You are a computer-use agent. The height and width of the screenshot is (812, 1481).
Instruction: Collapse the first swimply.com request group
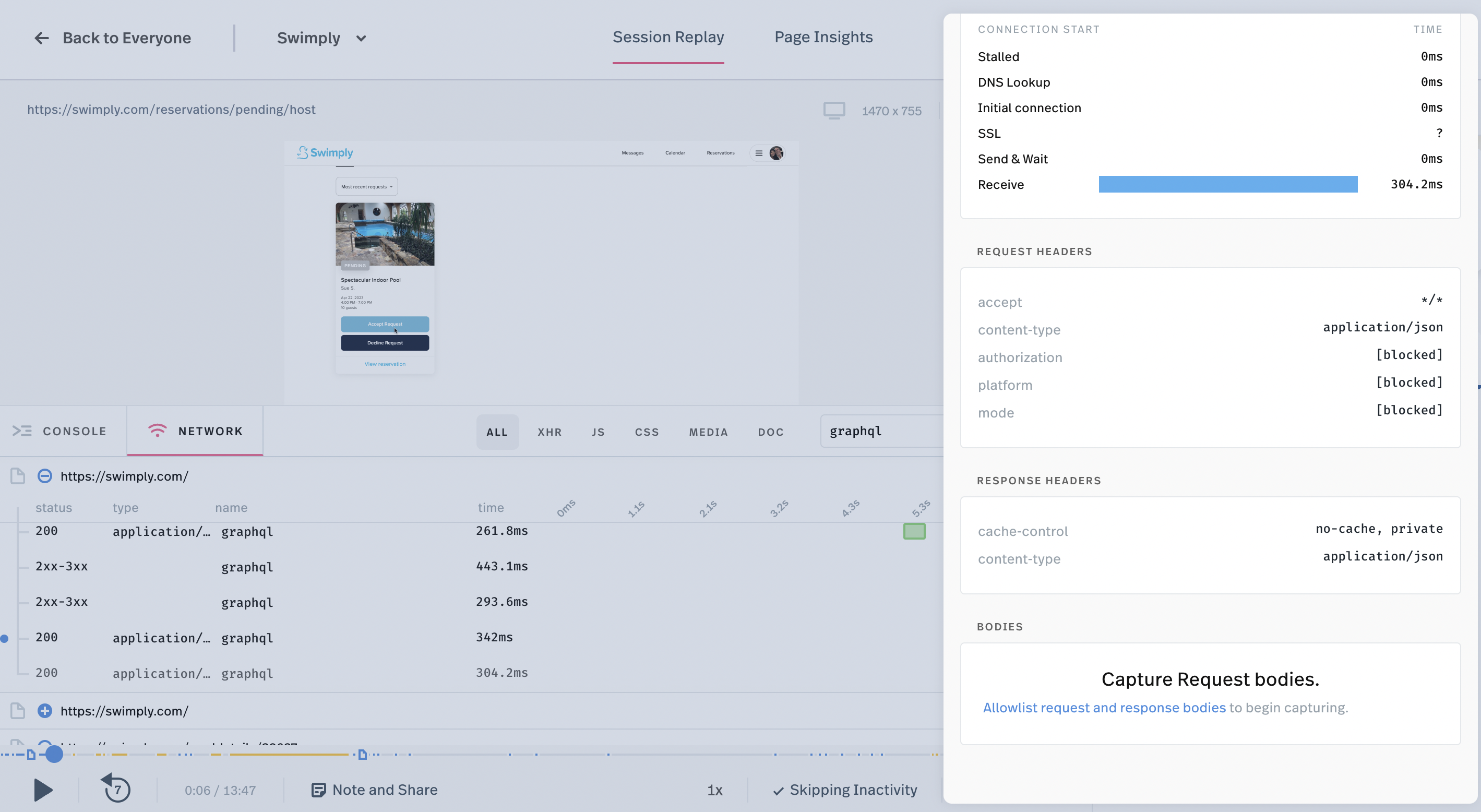[44, 475]
